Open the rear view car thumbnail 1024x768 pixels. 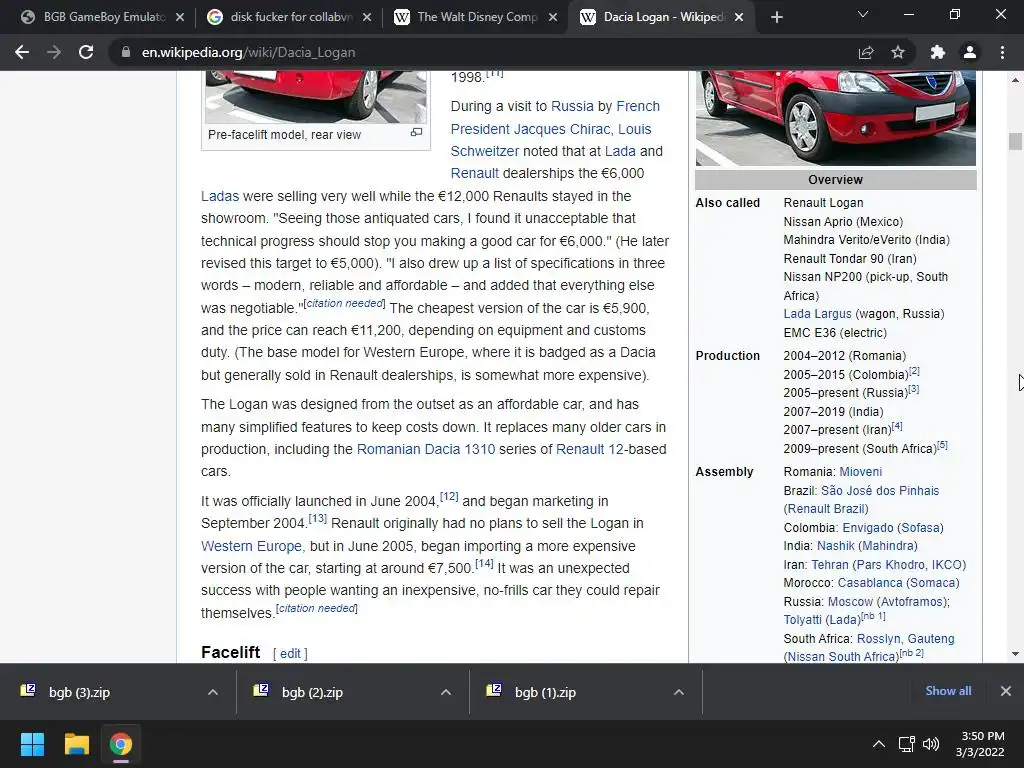coord(316,97)
